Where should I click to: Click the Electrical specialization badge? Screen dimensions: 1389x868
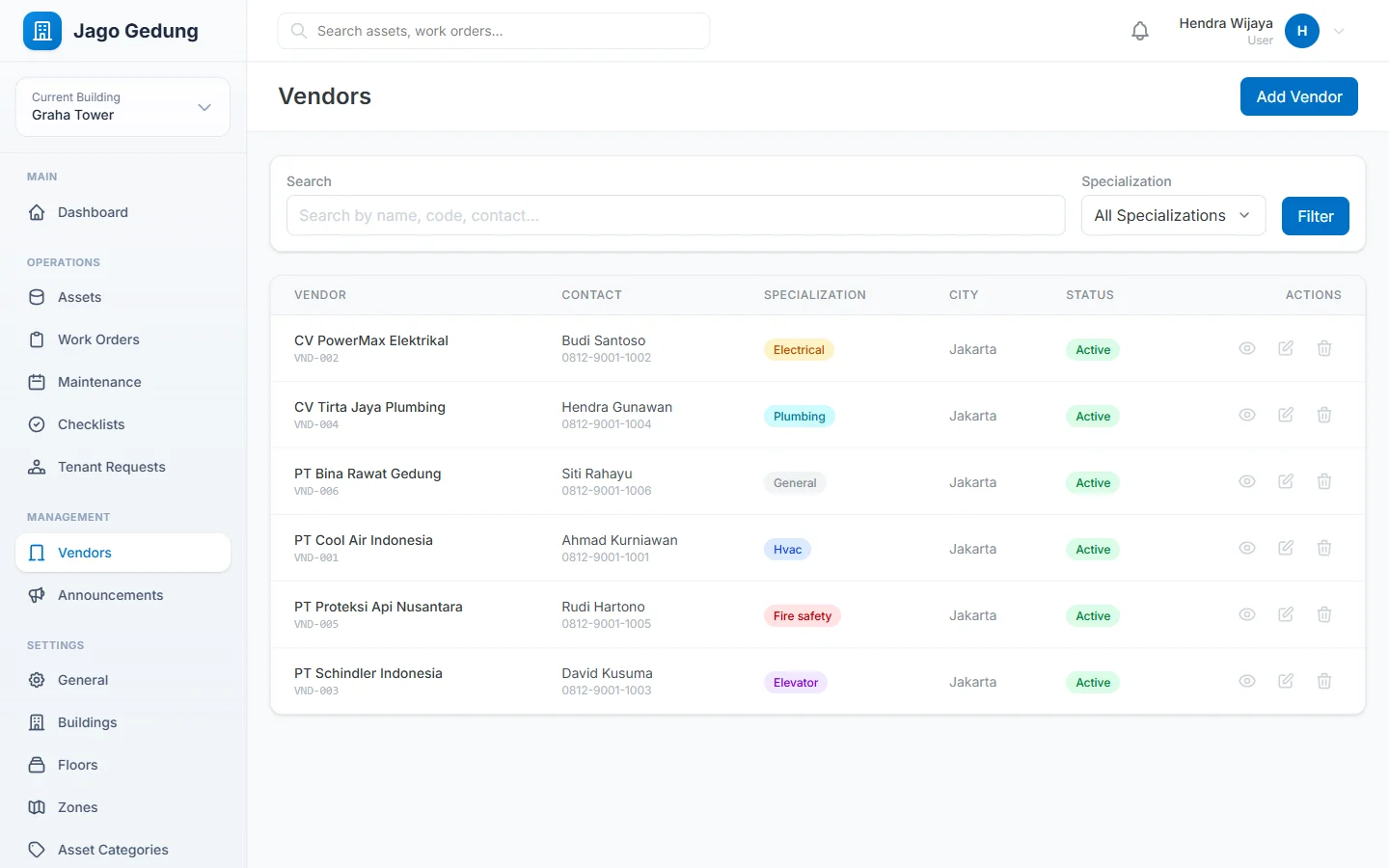799,350
